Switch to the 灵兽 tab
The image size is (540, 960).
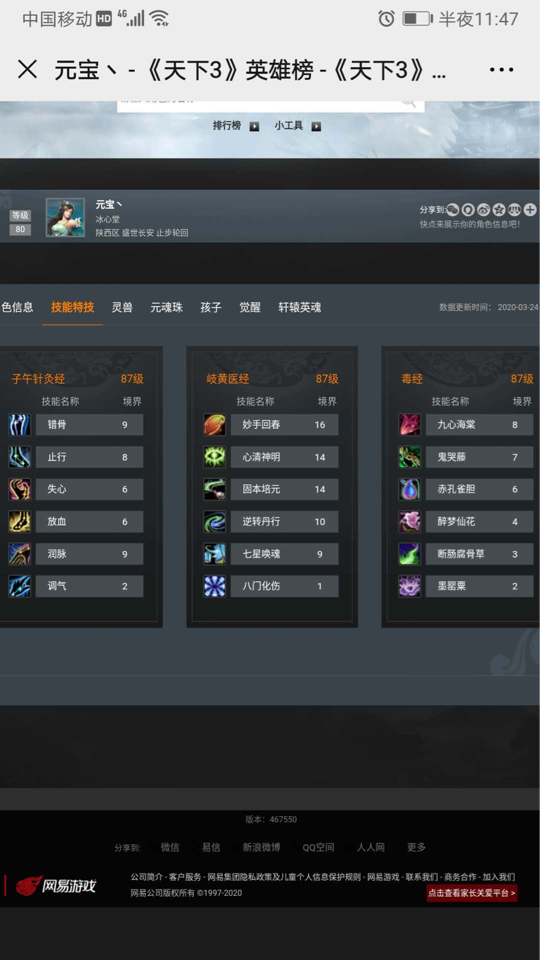pyautogui.click(x=122, y=307)
